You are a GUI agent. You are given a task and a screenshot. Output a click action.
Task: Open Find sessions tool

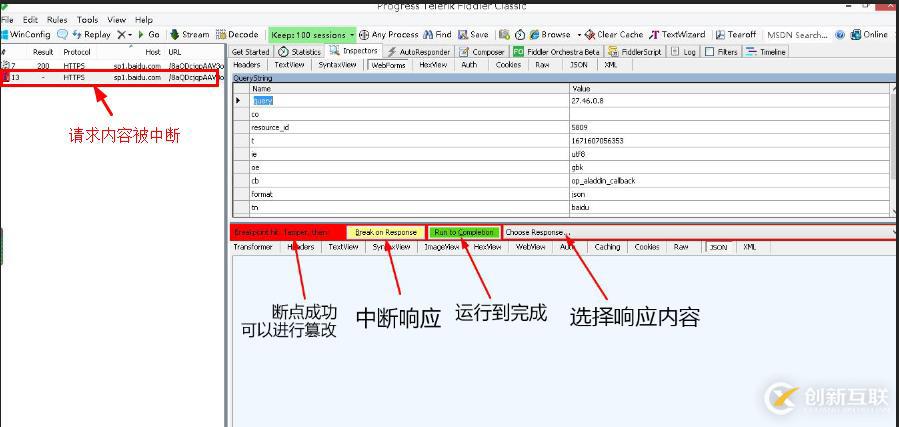pos(437,34)
